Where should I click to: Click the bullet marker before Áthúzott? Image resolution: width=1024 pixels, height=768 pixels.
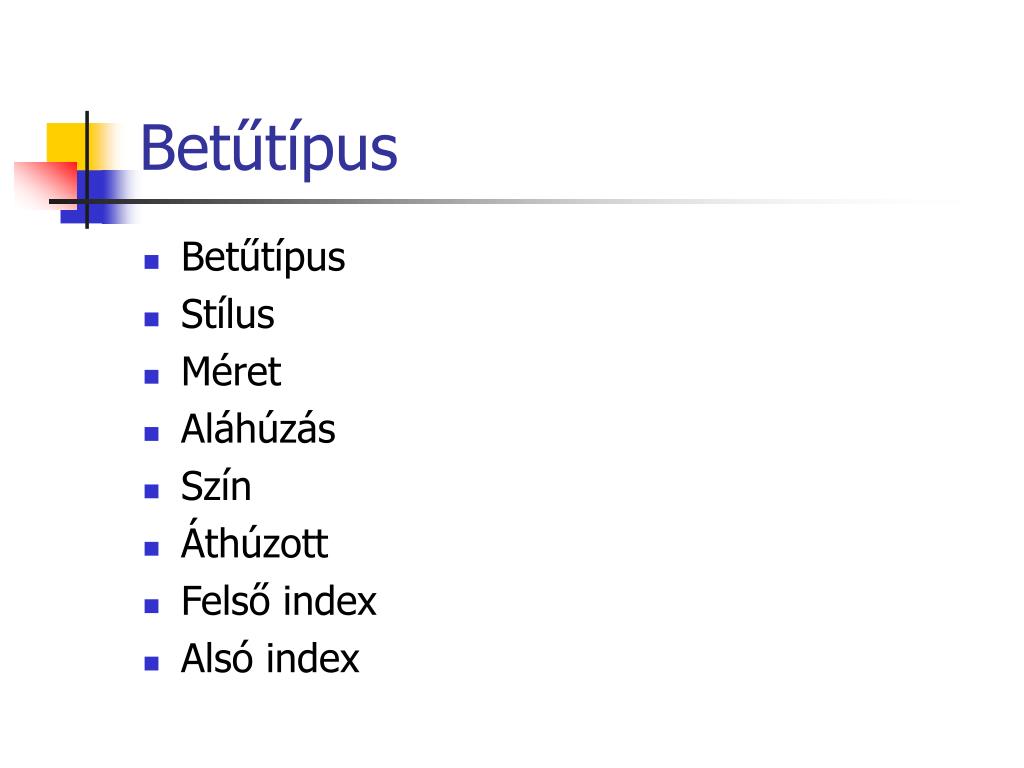(152, 549)
